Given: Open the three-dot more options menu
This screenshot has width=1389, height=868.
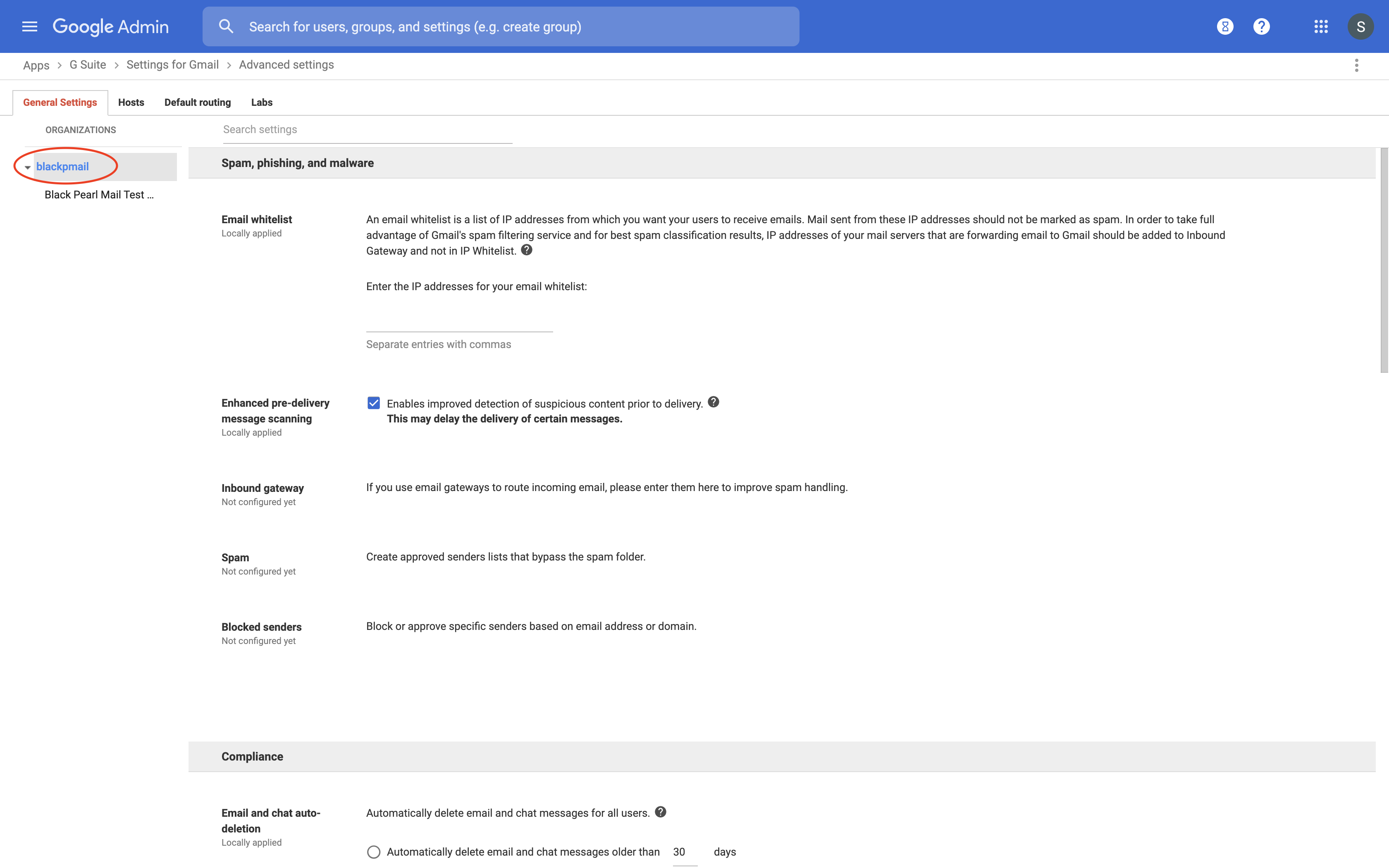Looking at the screenshot, I should [1356, 65].
